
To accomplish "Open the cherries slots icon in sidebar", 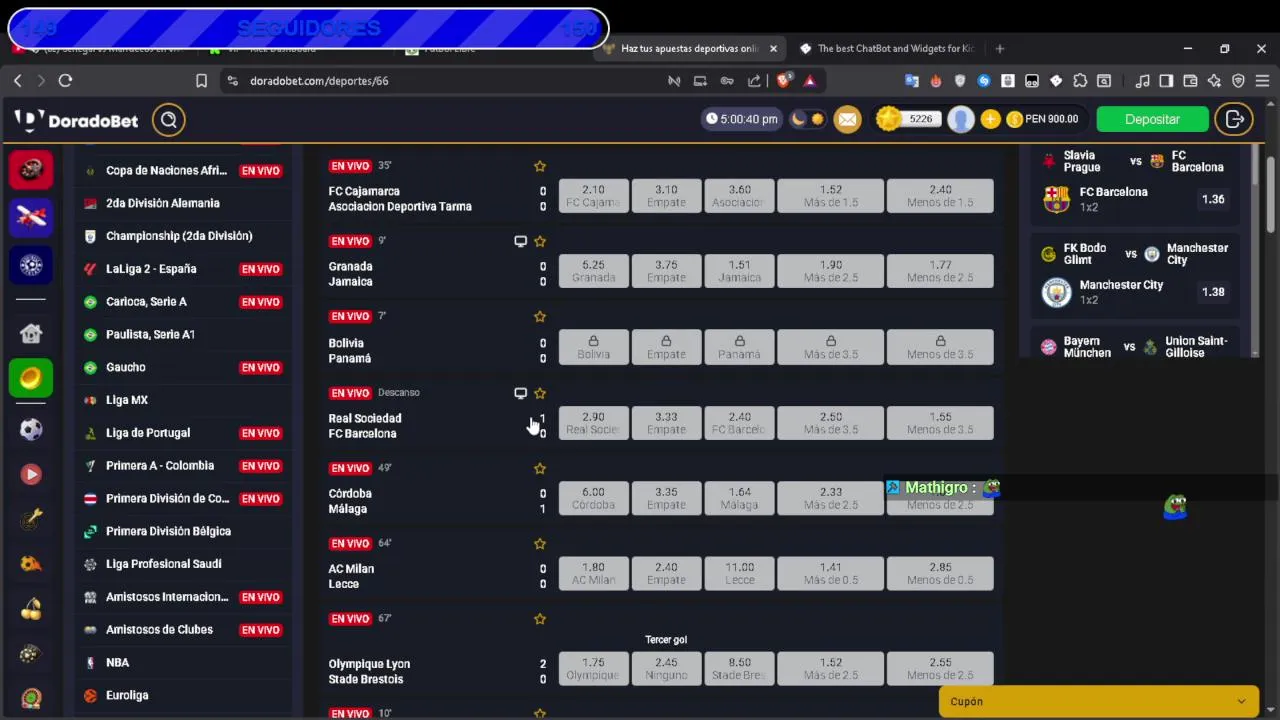I will click(31, 609).
